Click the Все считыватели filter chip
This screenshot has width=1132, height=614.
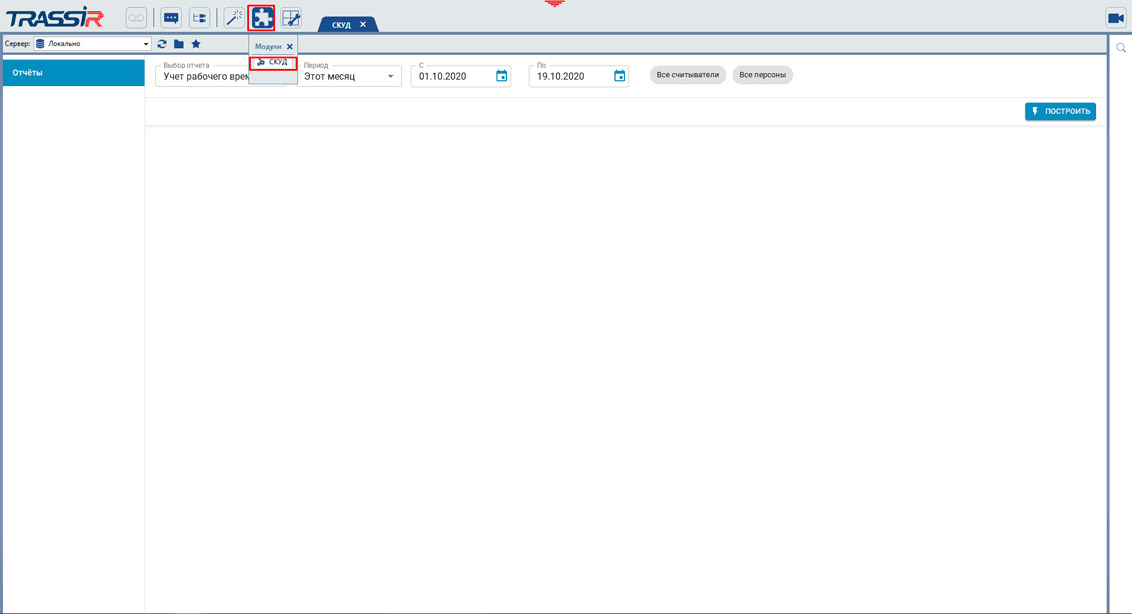coord(688,75)
